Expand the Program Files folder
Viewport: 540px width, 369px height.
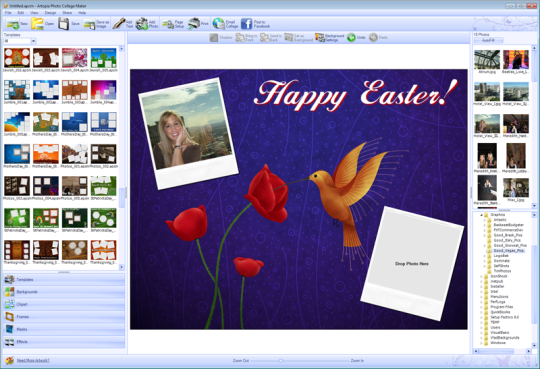[481, 307]
